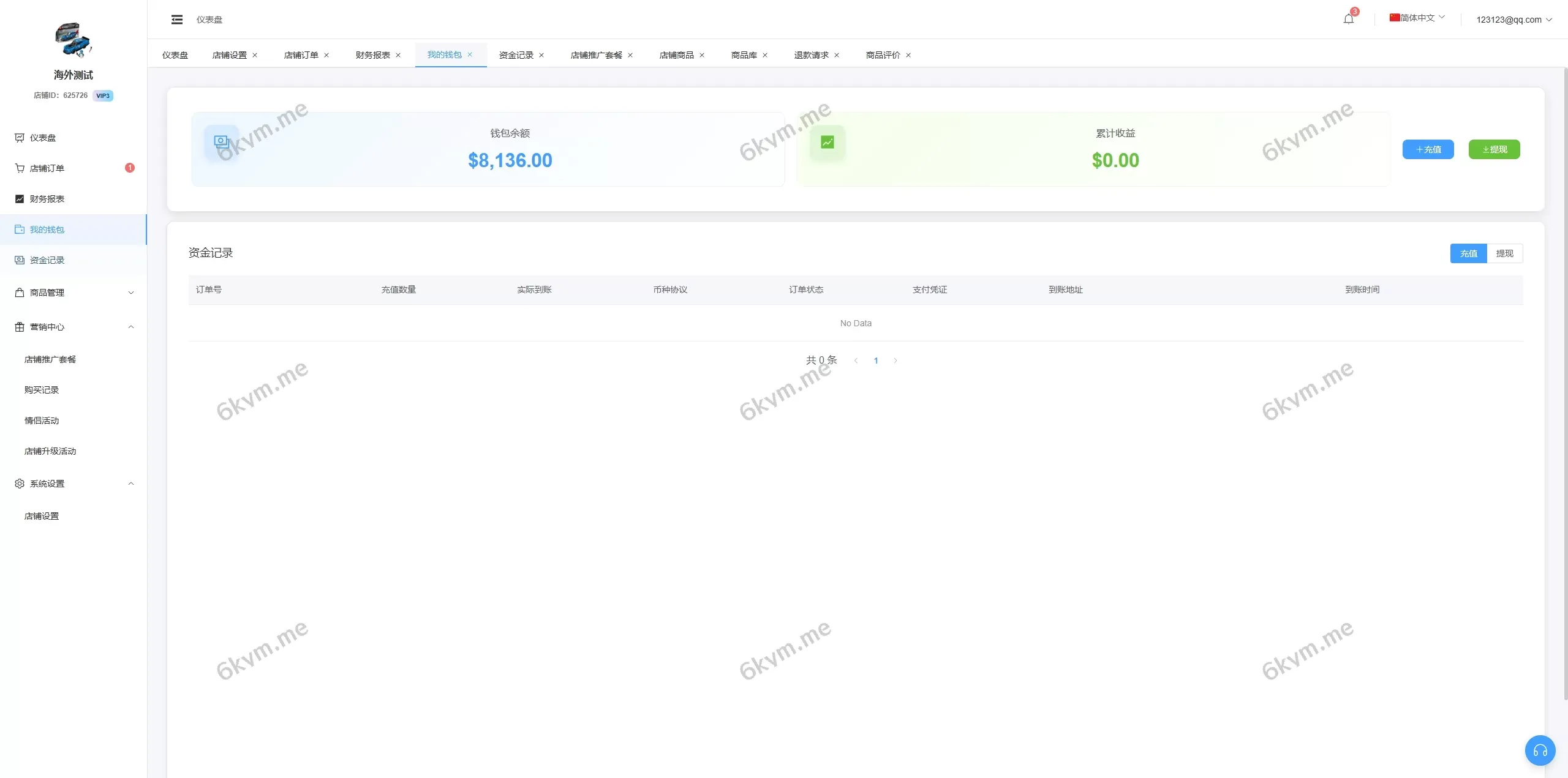Expand the 商品管理 sidebar menu
Screen dimensions: 1568x778
pyautogui.click(x=73, y=293)
